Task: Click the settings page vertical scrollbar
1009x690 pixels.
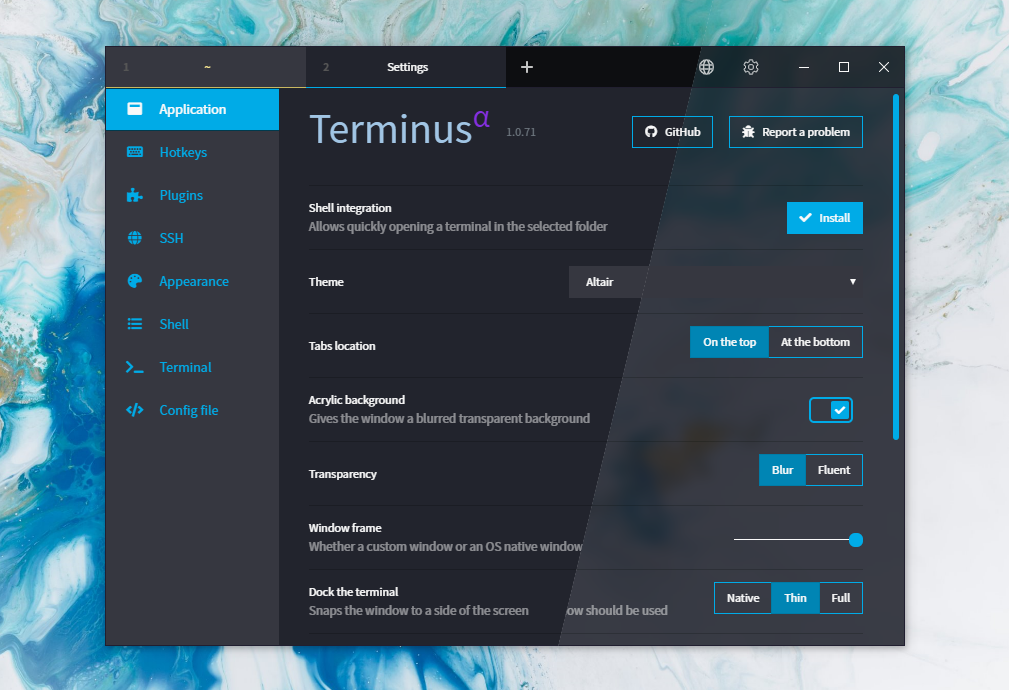Action: [x=896, y=267]
